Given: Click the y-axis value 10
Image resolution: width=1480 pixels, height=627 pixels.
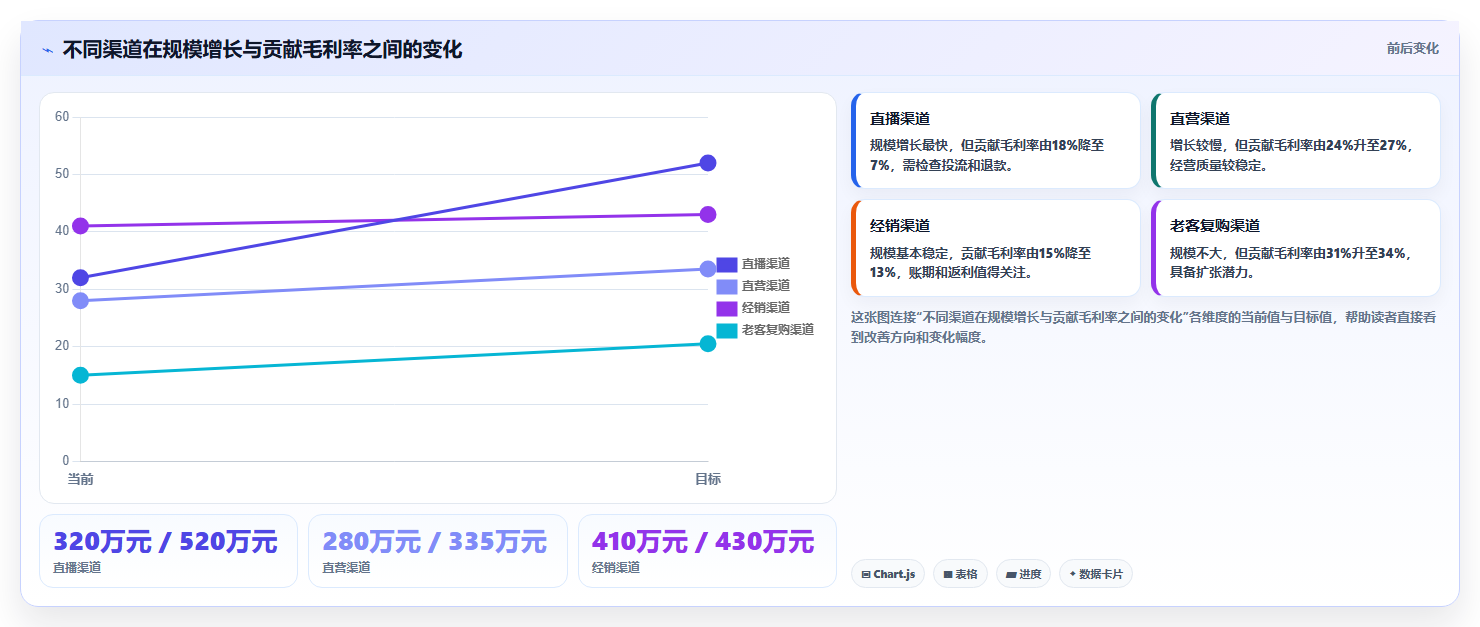Looking at the screenshot, I should pyautogui.click(x=62, y=404).
